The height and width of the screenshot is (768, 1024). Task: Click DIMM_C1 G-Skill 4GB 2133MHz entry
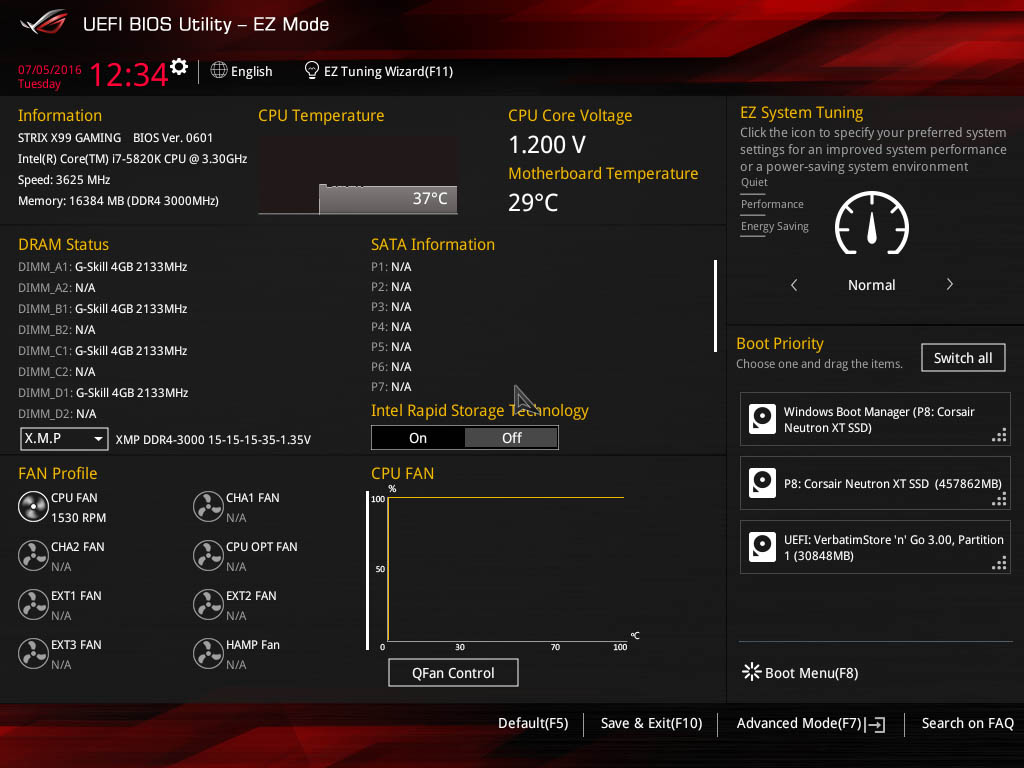[x=103, y=351]
